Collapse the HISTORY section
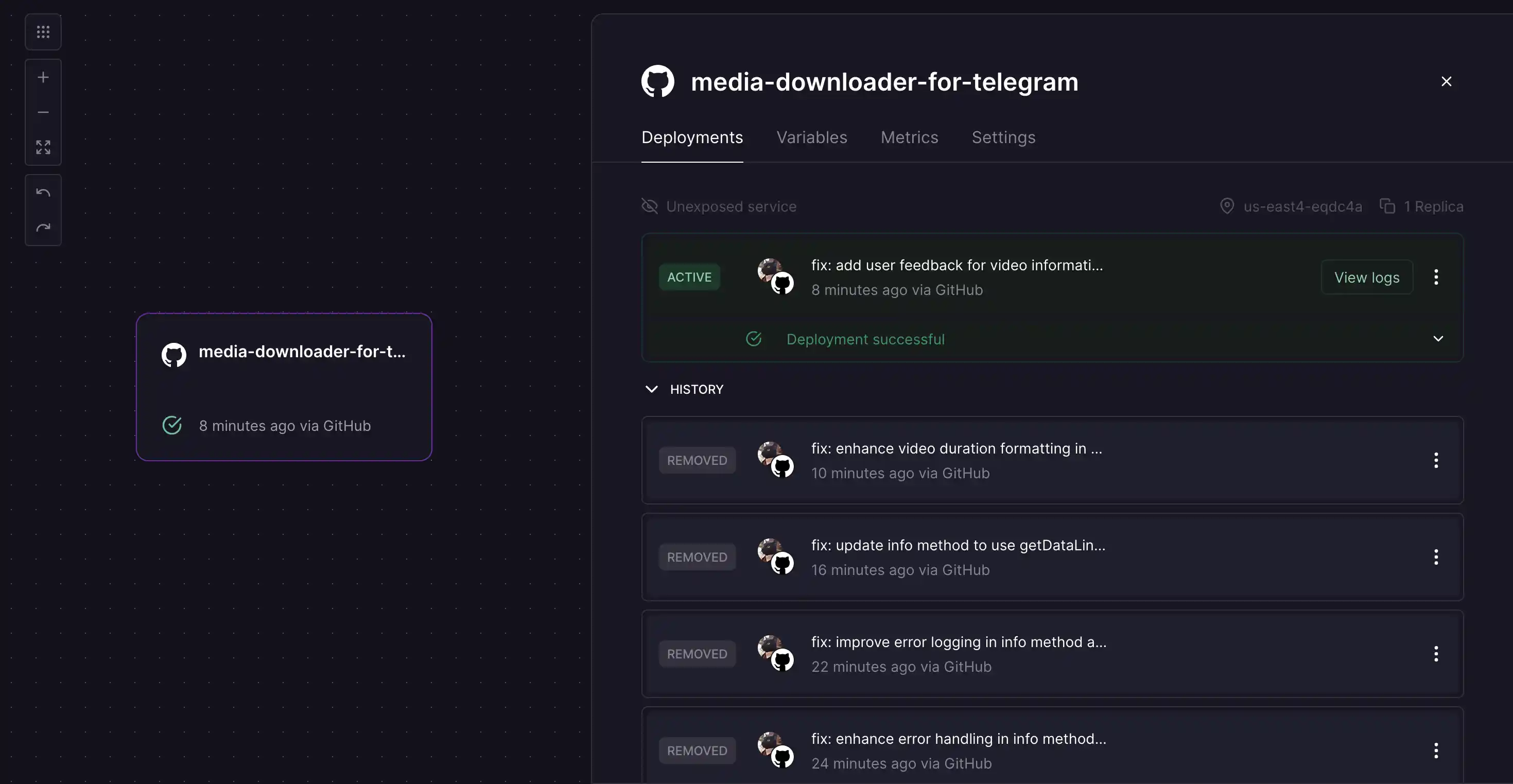Image resolution: width=1513 pixels, height=784 pixels. [651, 389]
